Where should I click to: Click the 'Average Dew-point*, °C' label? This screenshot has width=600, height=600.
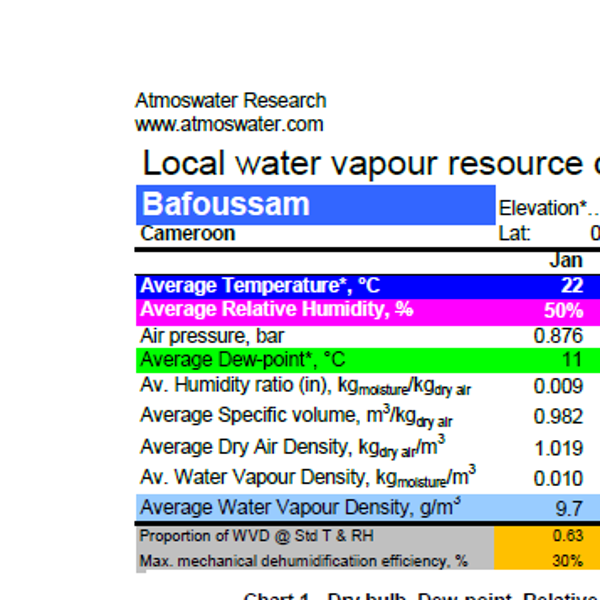[x=243, y=360]
